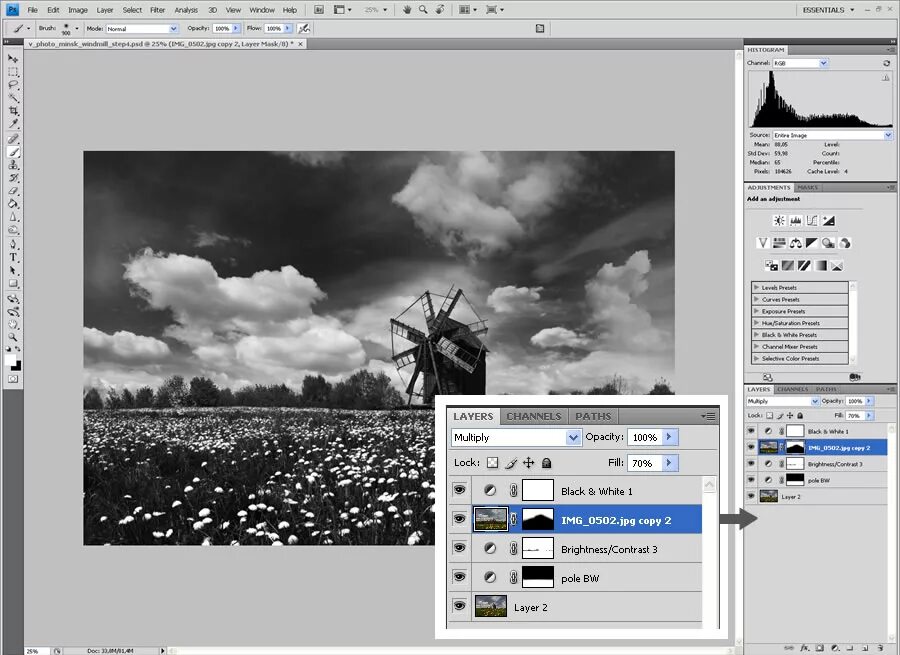Refresh the histogram with the refresh icon
This screenshot has width=900, height=655.
tap(886, 63)
